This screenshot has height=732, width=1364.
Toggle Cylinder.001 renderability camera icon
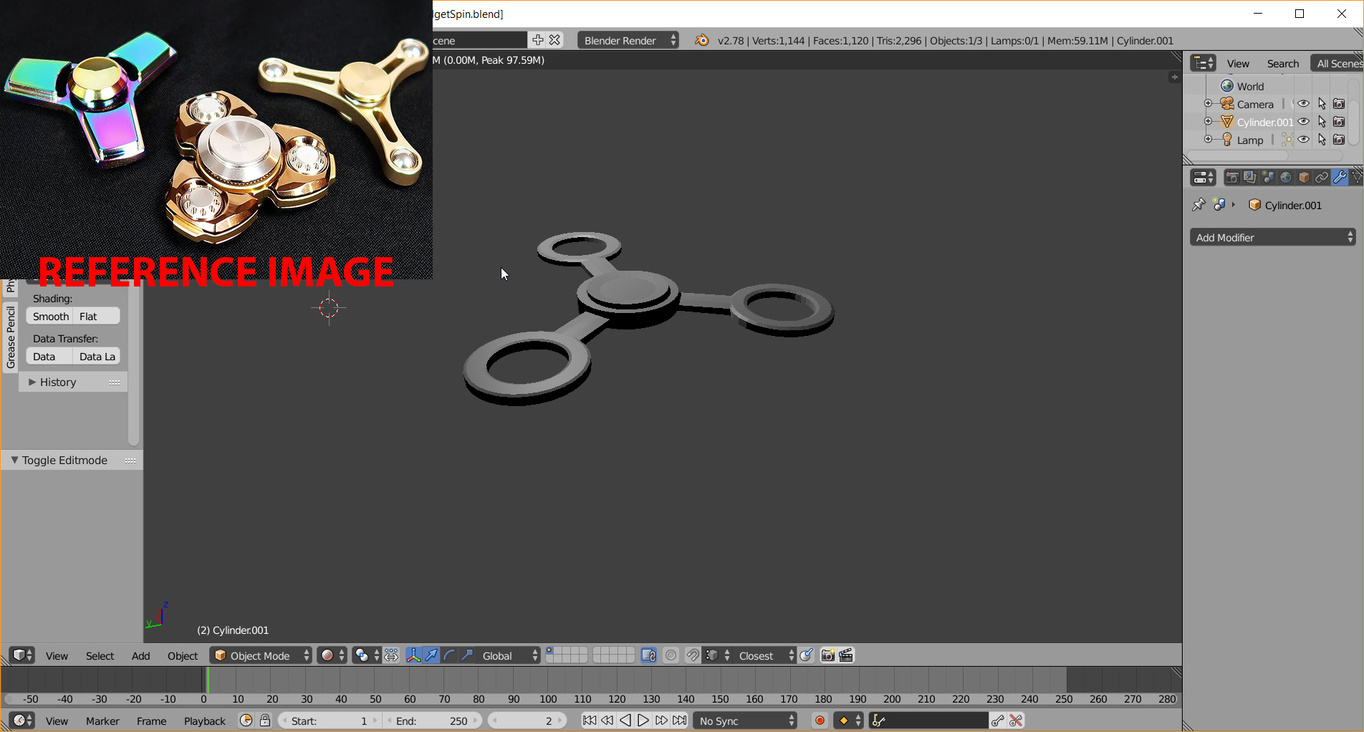(1339, 122)
